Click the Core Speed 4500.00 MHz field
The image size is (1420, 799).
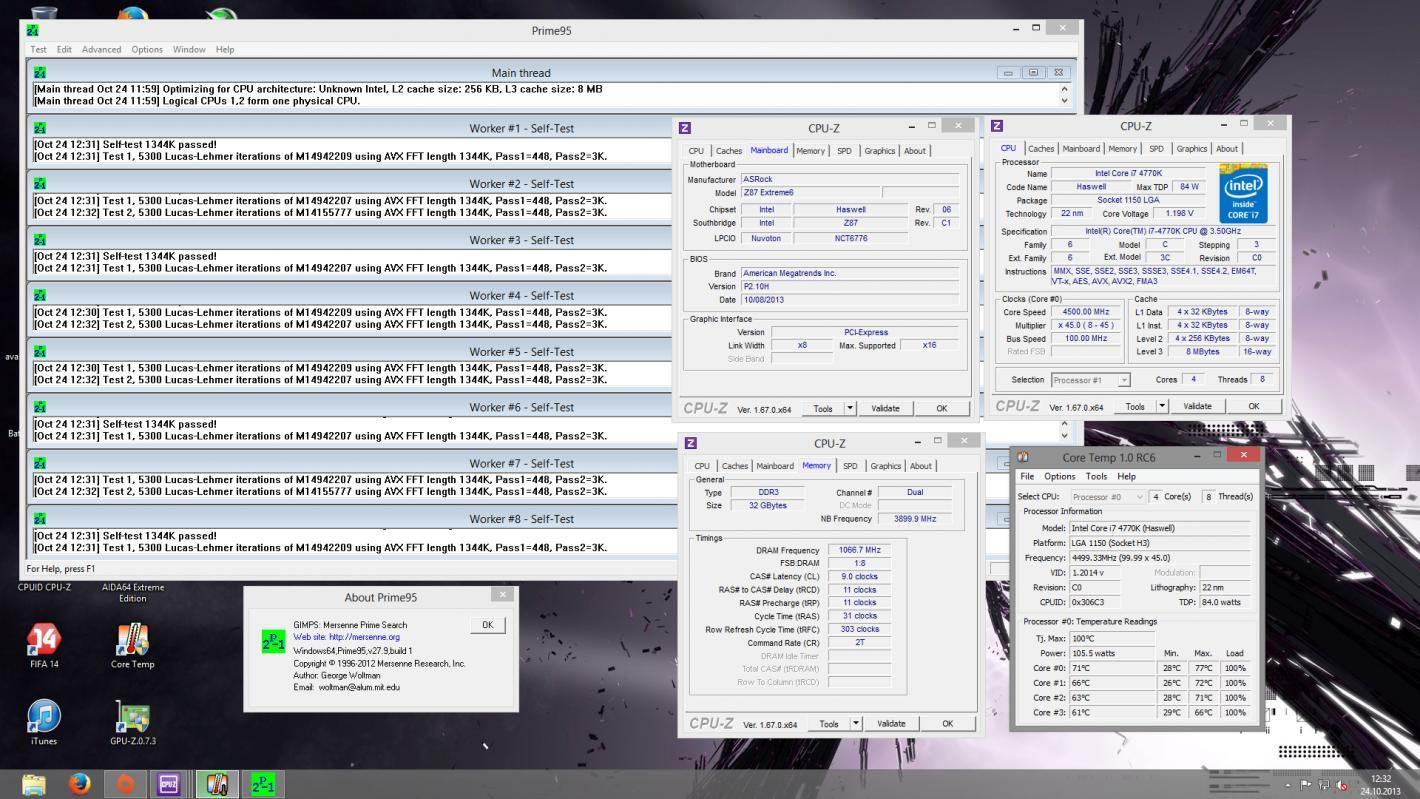(x=1084, y=312)
